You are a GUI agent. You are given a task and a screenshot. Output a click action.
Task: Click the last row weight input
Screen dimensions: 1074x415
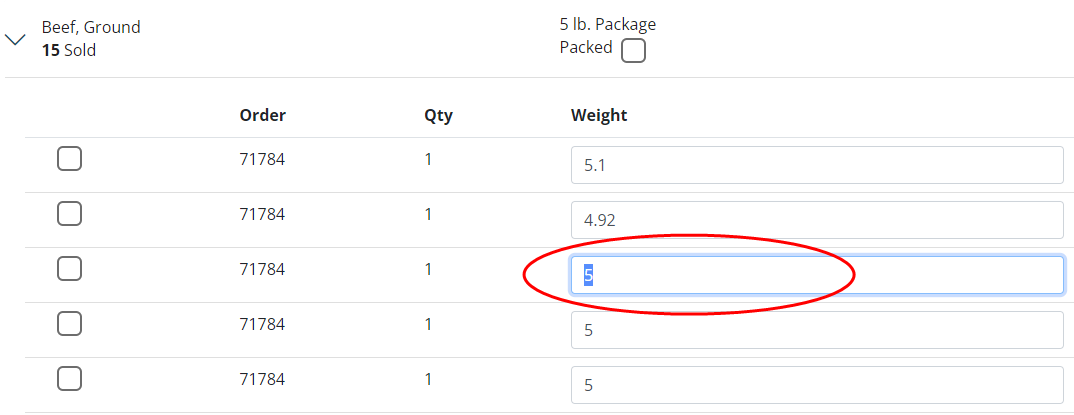point(816,385)
